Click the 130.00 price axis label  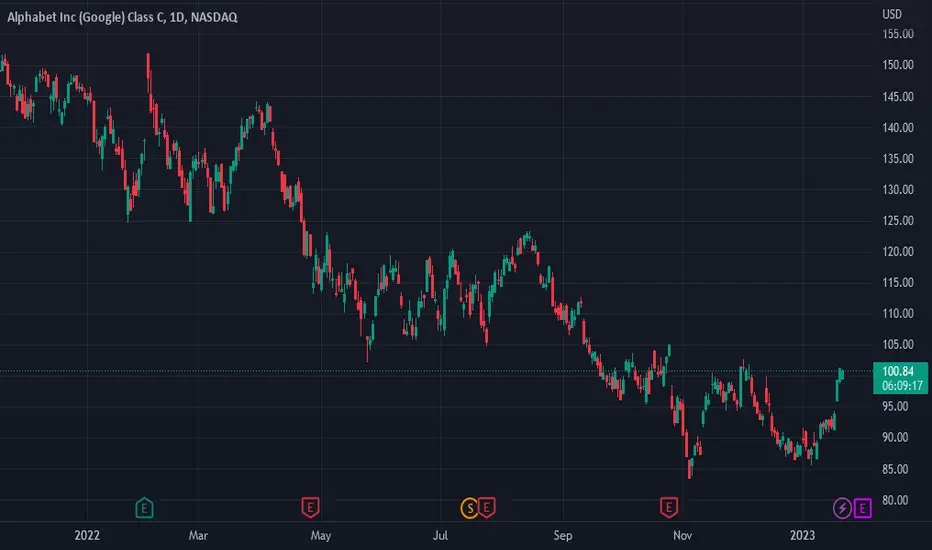[898, 189]
